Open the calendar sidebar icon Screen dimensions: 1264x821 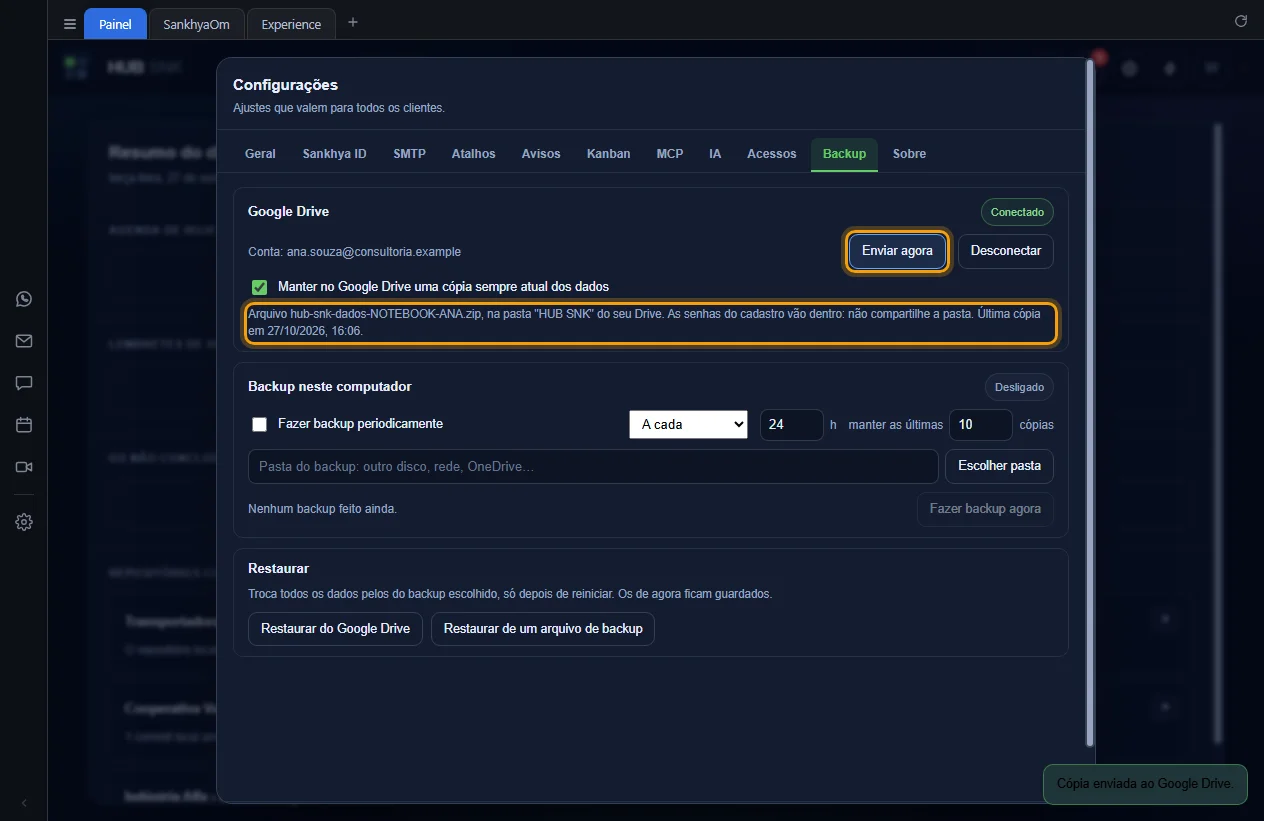(24, 425)
